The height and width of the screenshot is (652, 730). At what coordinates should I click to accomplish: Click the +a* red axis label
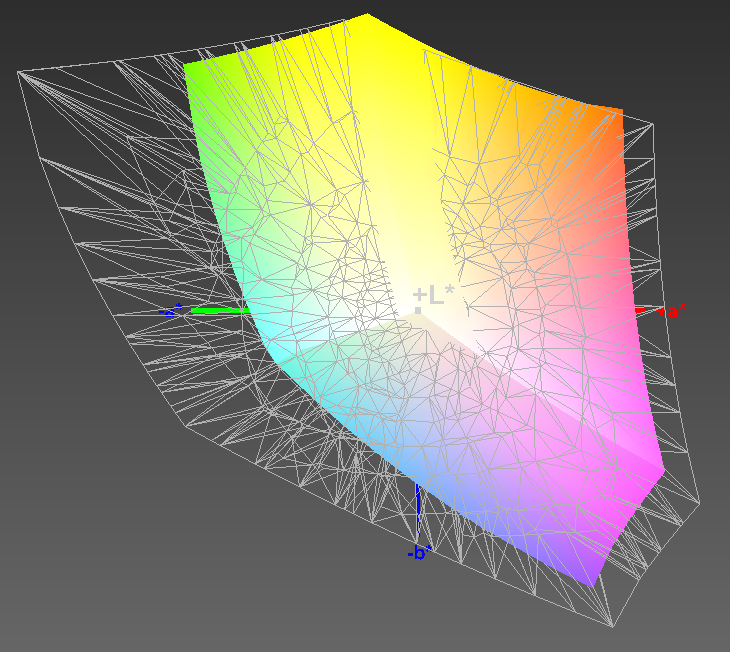[x=671, y=310]
